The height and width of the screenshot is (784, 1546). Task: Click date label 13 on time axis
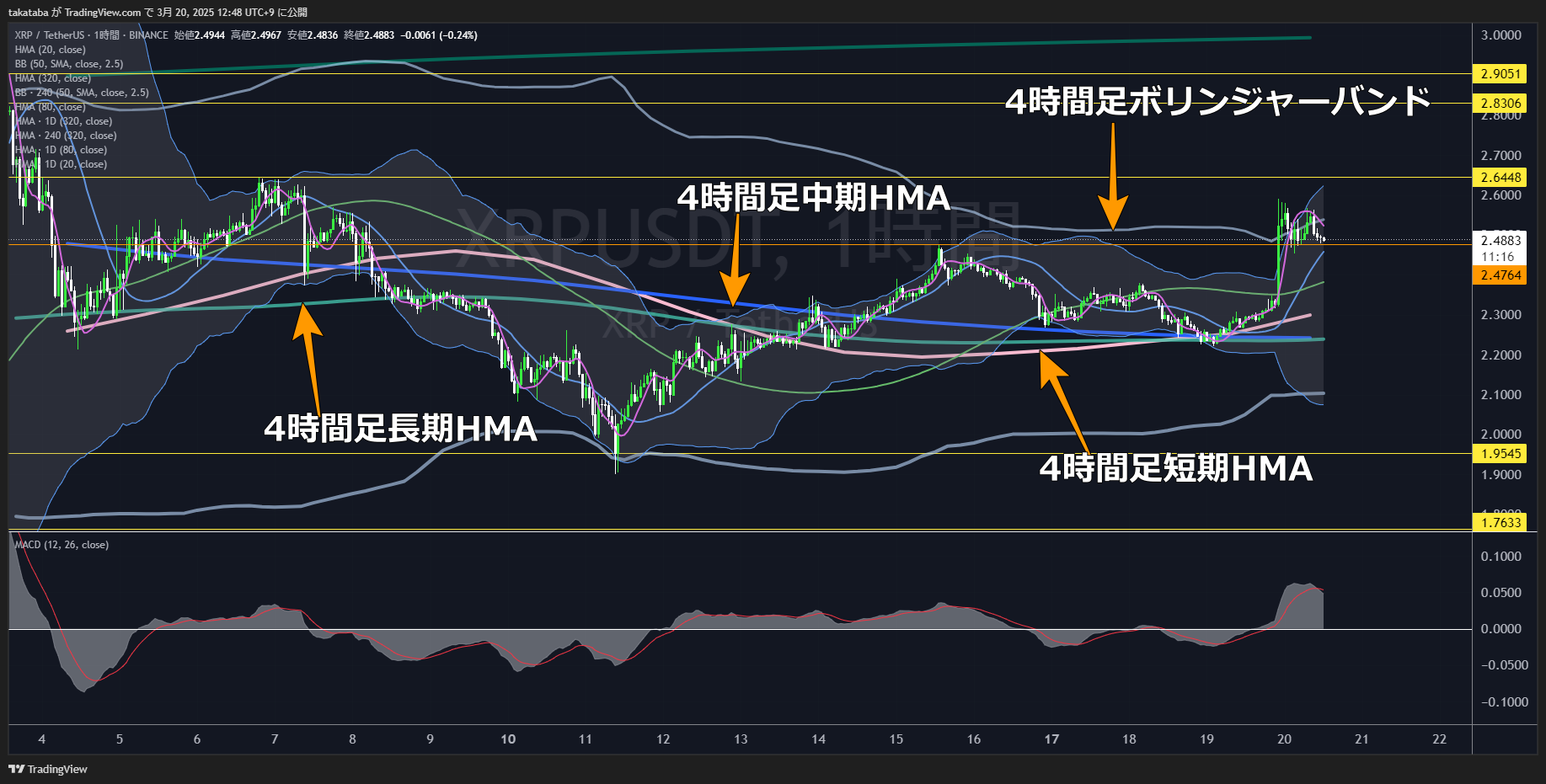coord(741,739)
